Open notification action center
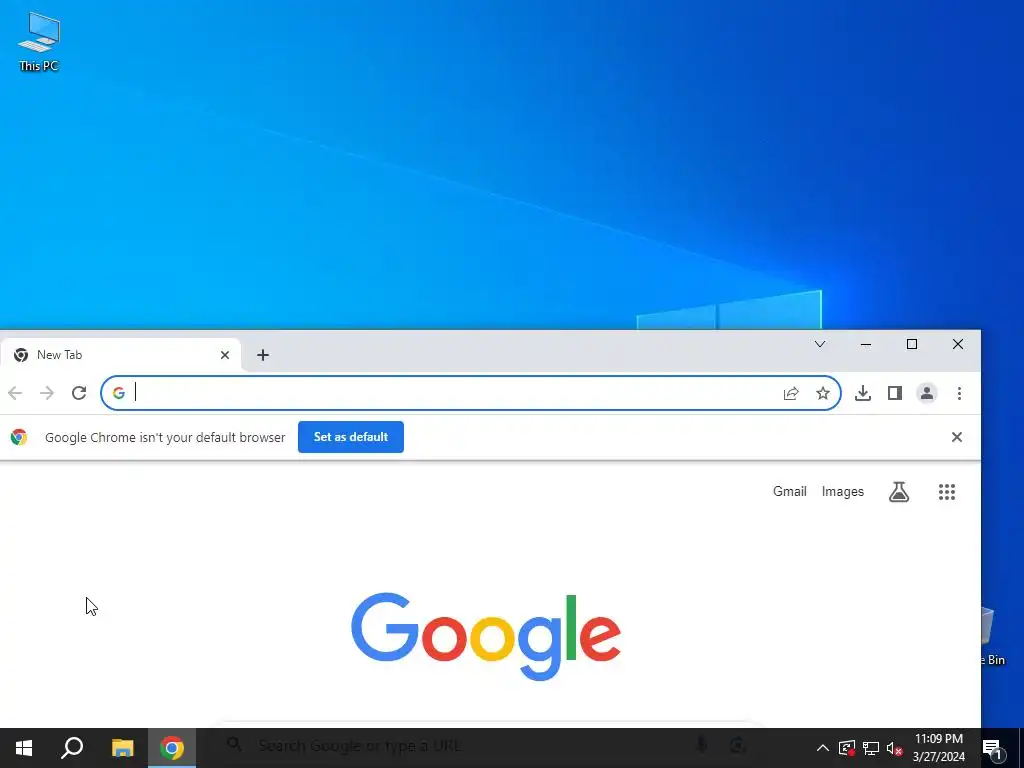1024x768 pixels. (x=993, y=748)
